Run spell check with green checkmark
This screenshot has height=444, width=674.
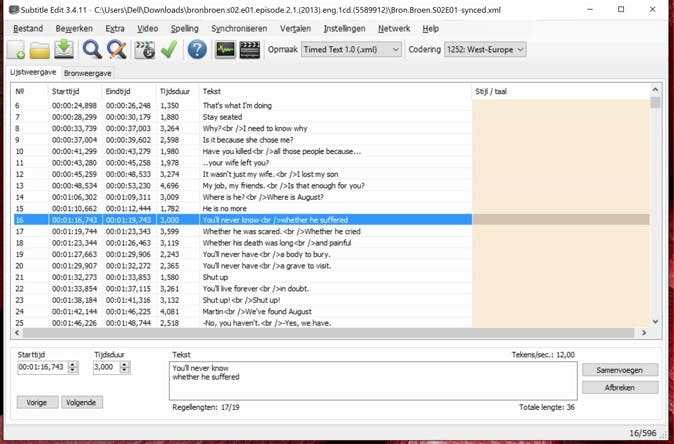tap(169, 50)
